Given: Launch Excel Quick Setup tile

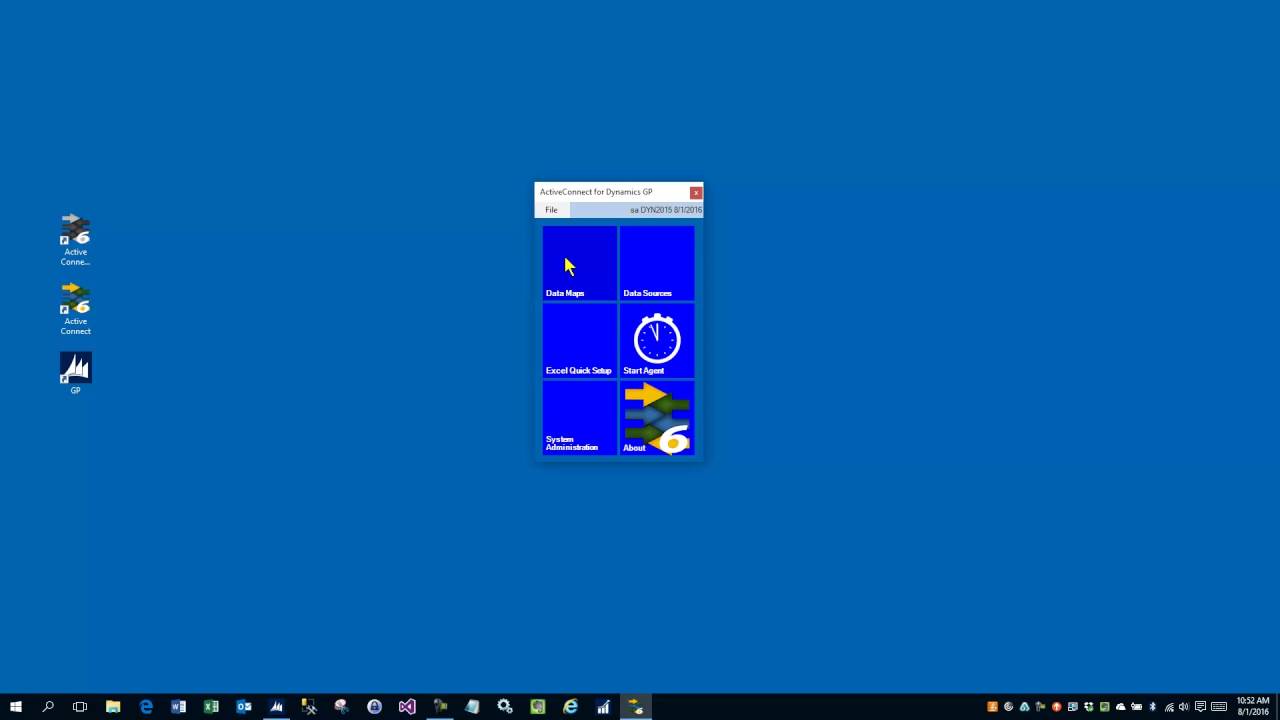Looking at the screenshot, I should (x=580, y=340).
